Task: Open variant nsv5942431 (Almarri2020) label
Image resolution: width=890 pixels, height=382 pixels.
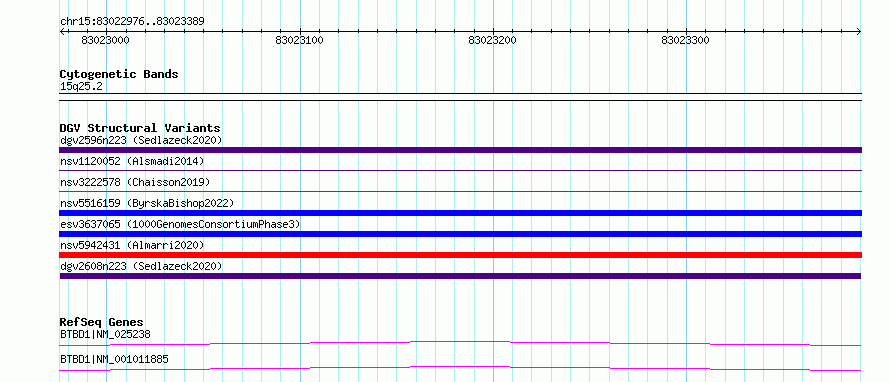Action: (132, 245)
